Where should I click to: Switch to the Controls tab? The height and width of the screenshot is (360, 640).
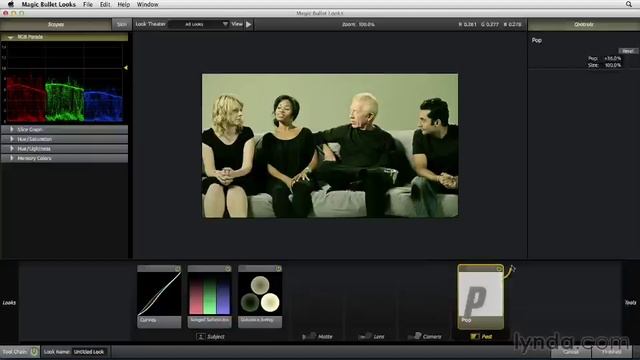pos(584,24)
